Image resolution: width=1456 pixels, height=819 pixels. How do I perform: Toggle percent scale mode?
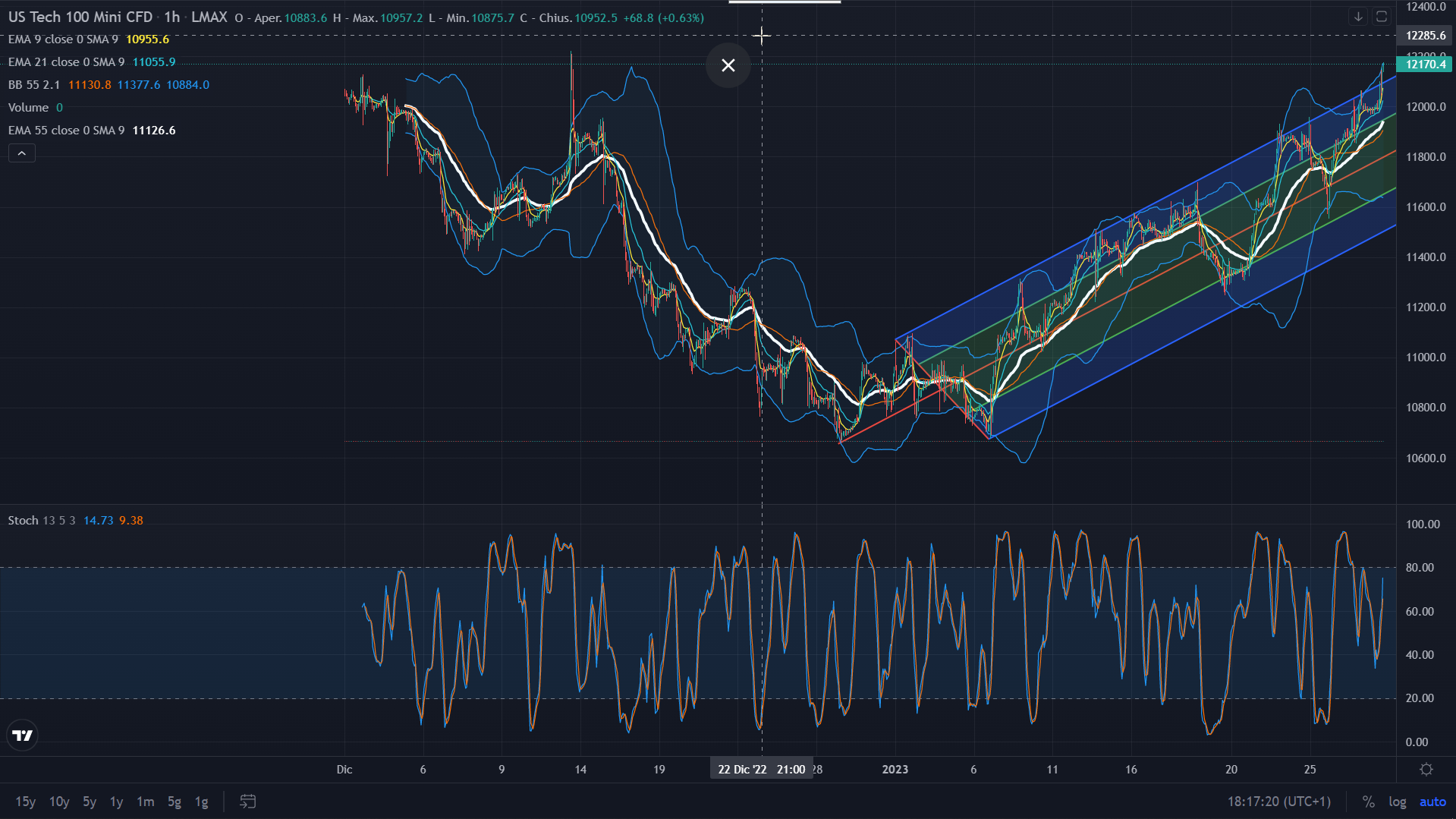click(x=1368, y=802)
